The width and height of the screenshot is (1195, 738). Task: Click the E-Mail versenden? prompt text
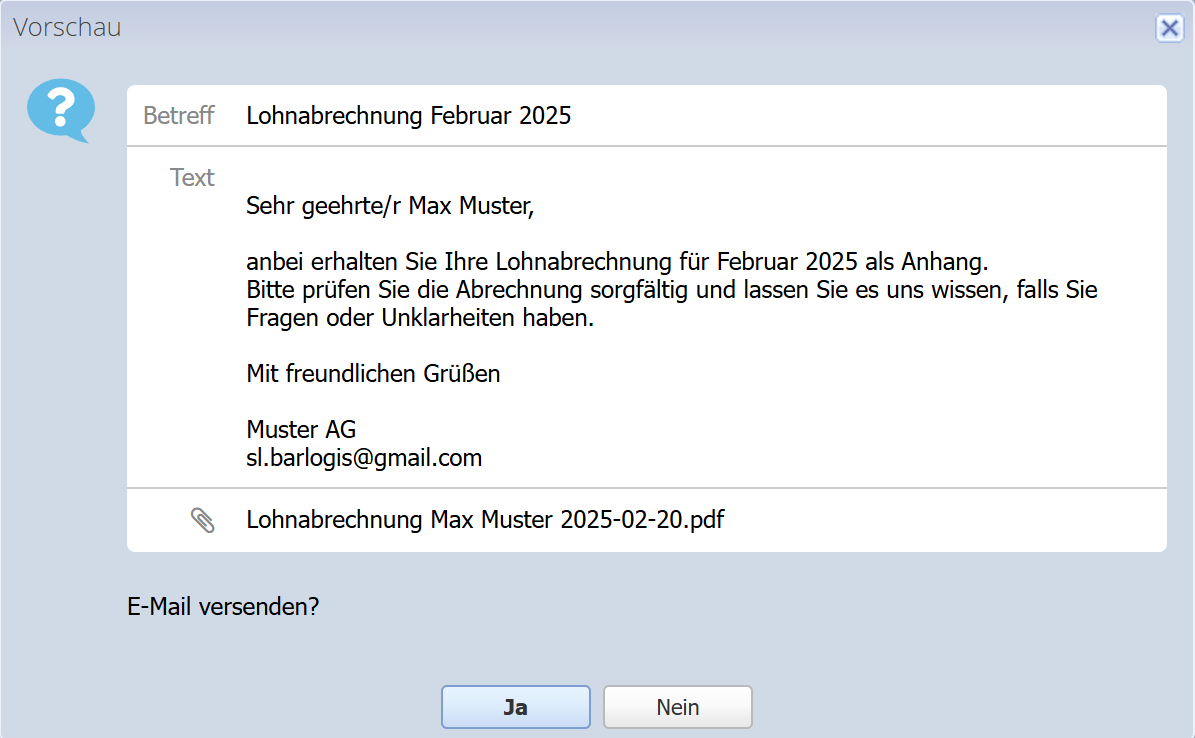(x=224, y=606)
